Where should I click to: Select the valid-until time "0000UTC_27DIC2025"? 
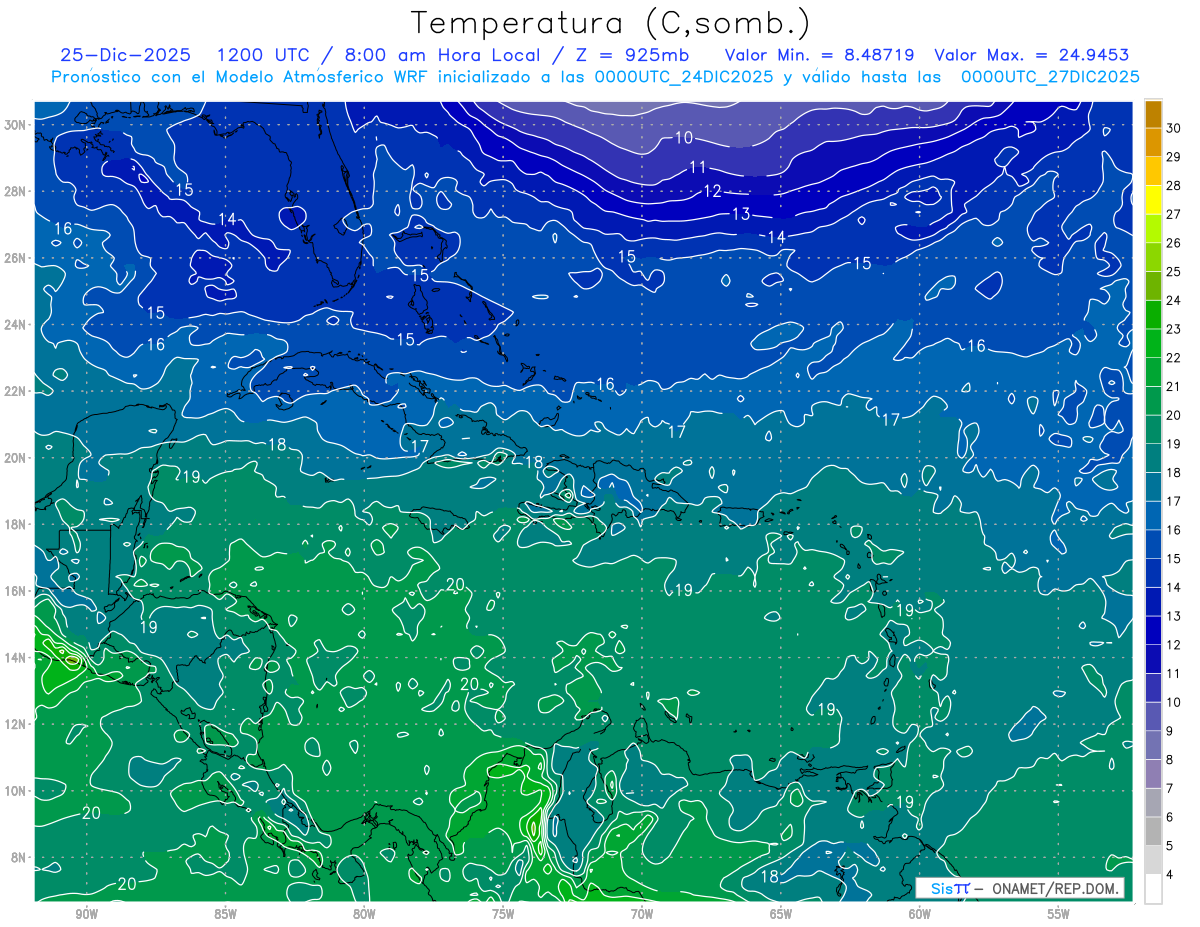coord(1050,77)
